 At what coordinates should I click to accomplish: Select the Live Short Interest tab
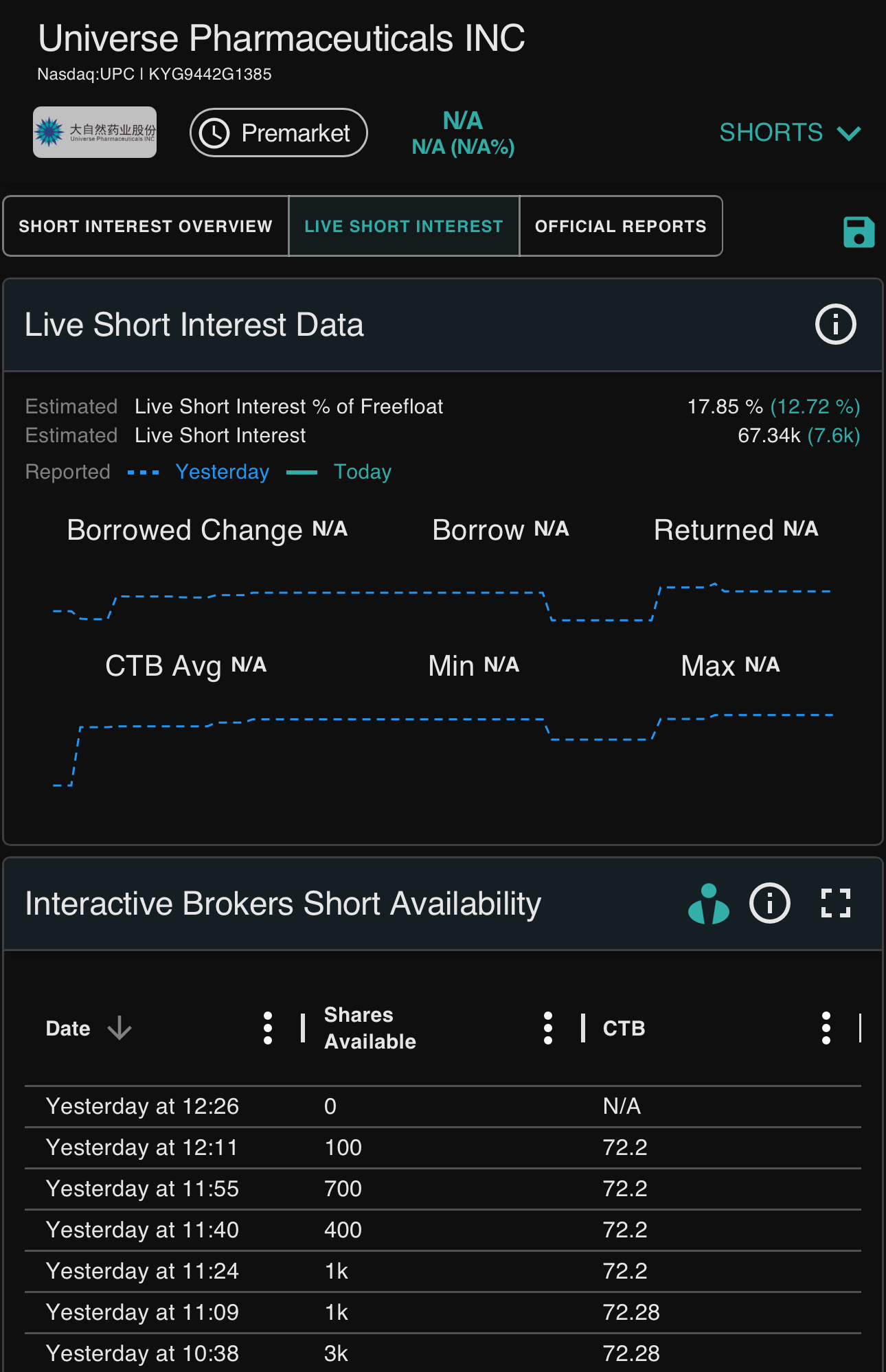coord(404,226)
